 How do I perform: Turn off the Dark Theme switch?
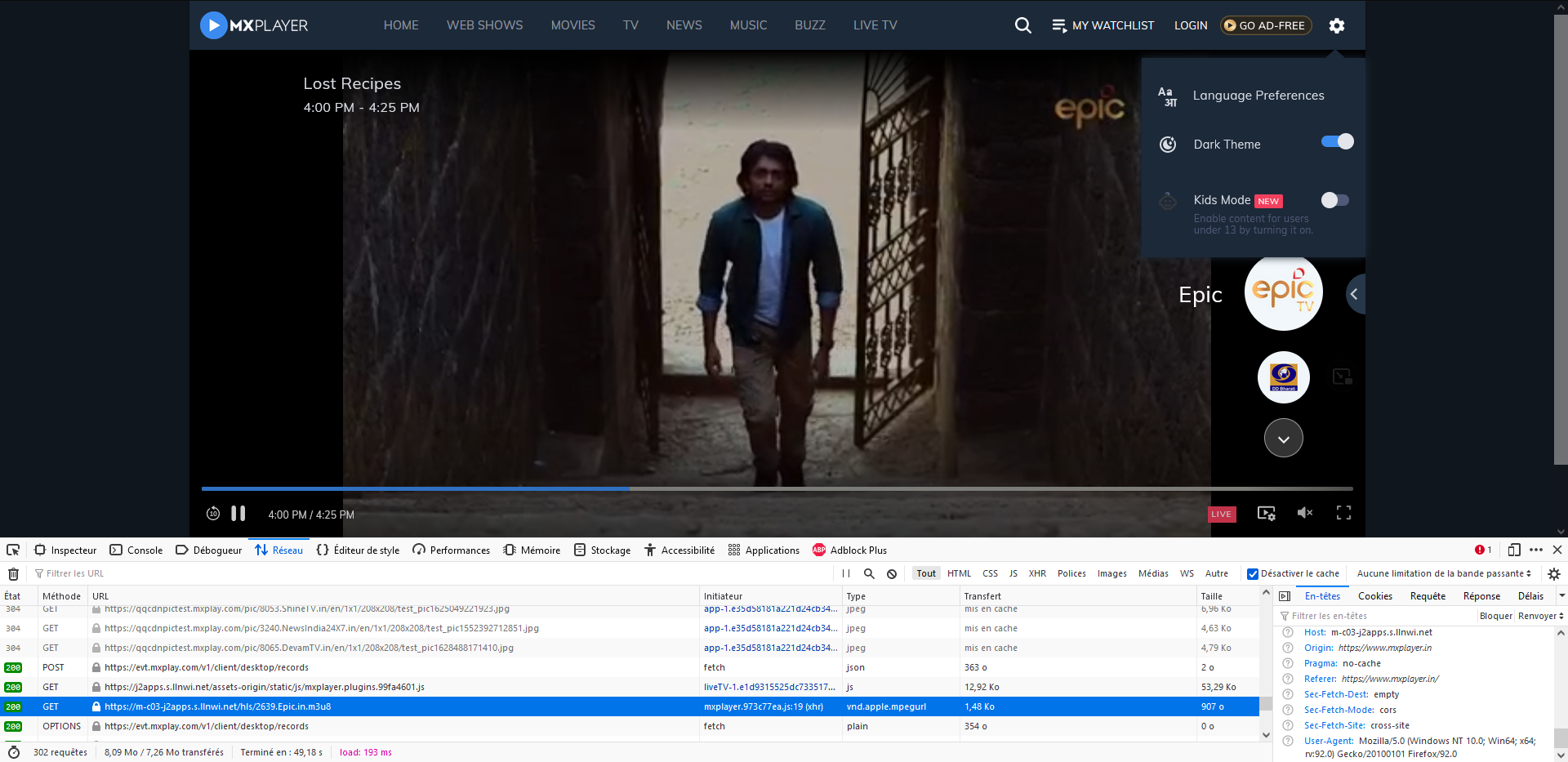click(1337, 141)
